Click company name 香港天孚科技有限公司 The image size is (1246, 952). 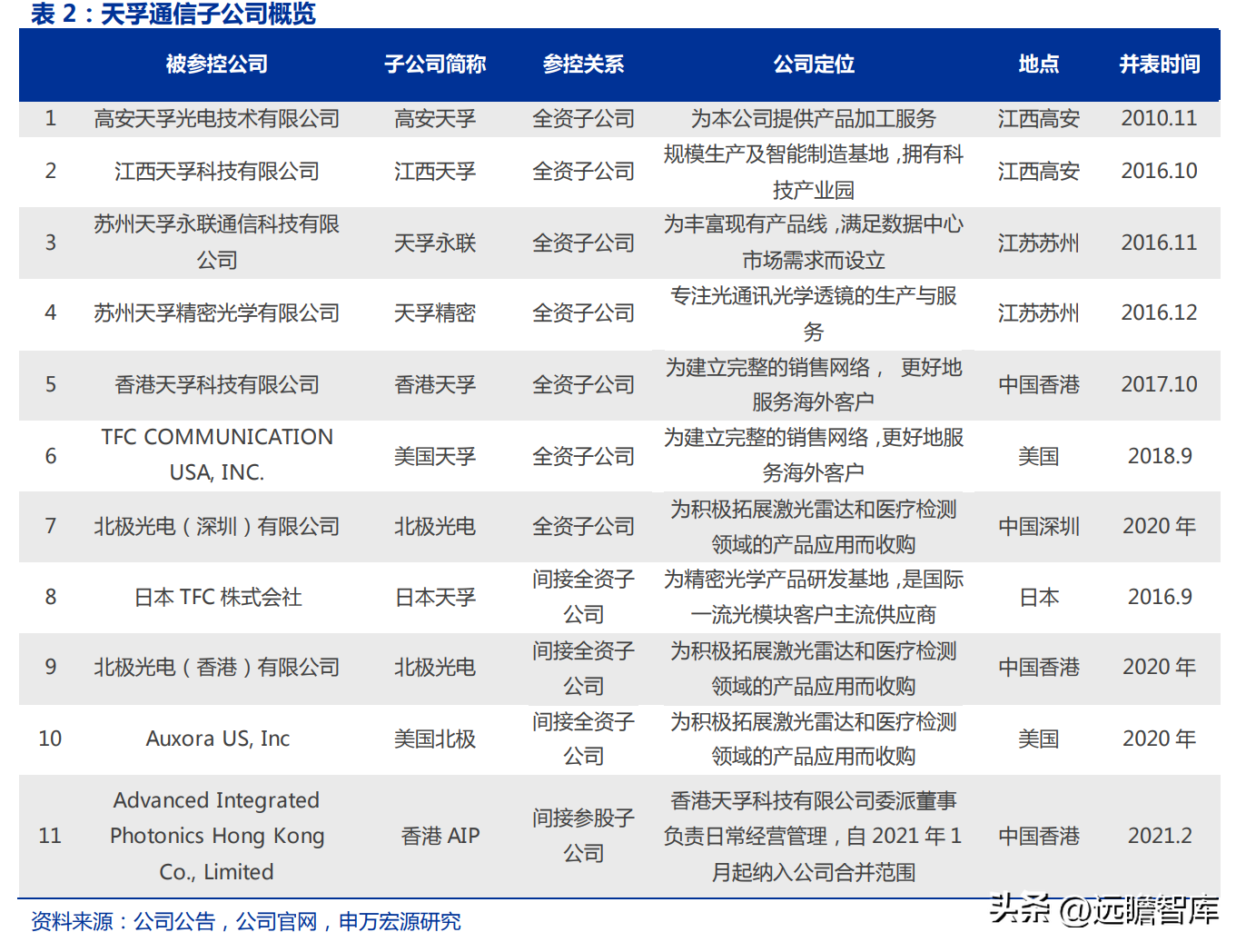point(217,385)
